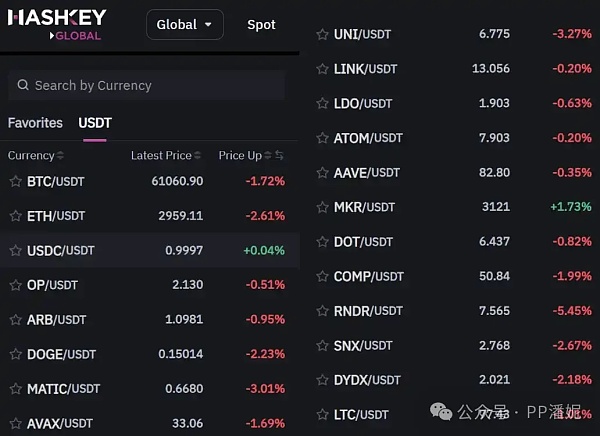Open the Spot trading link

(261, 25)
